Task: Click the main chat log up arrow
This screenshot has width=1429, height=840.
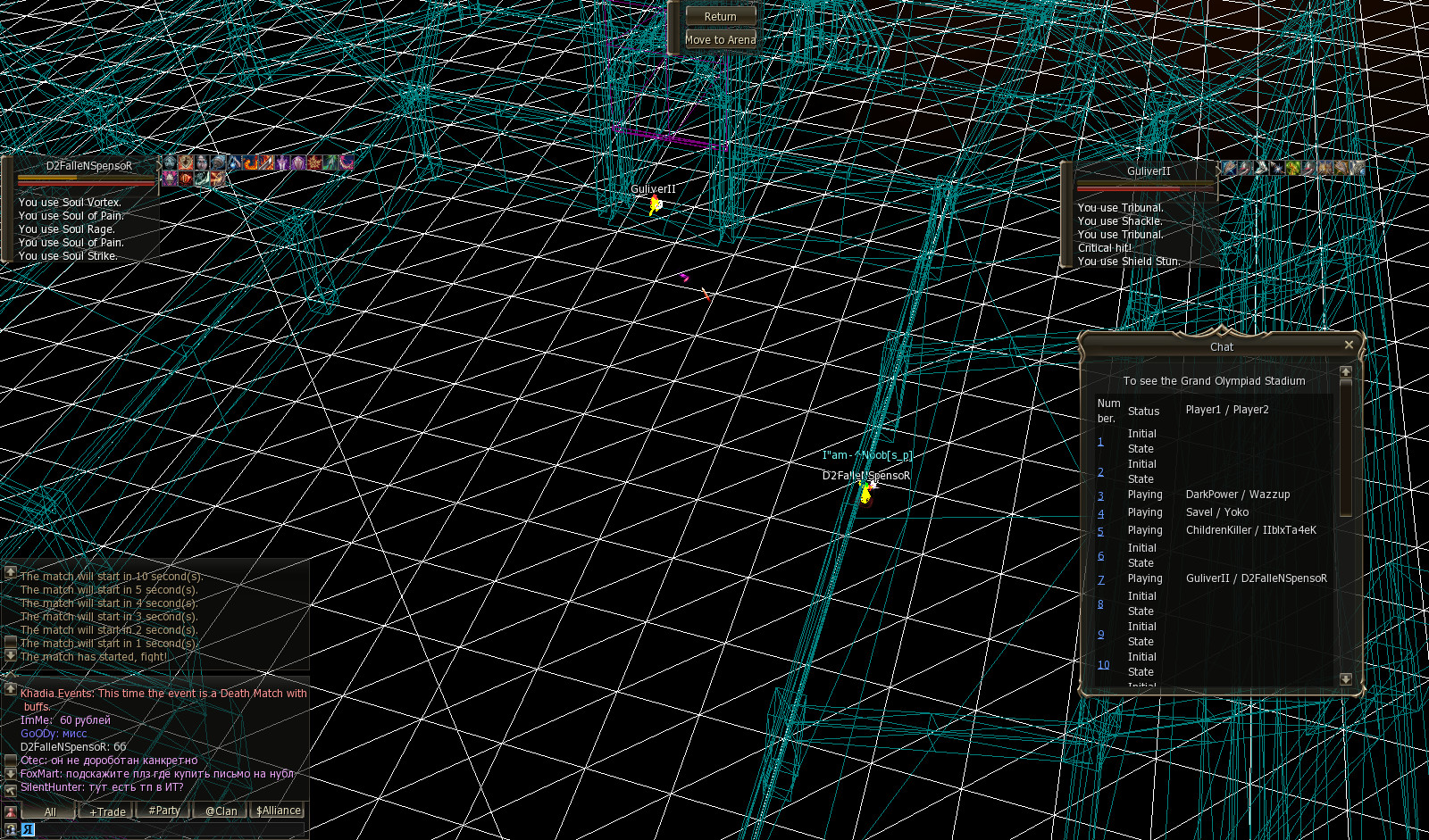Action: point(11,689)
